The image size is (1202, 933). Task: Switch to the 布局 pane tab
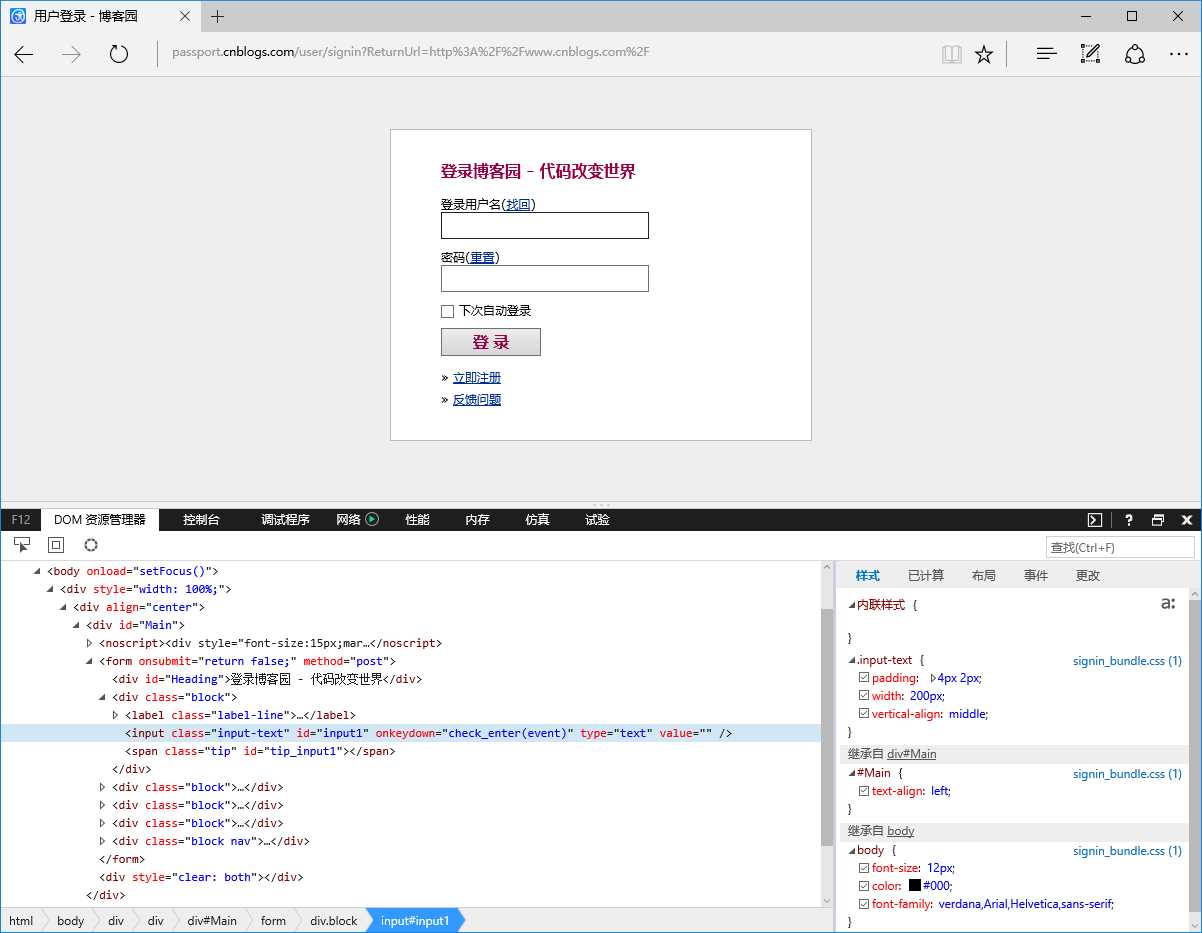coord(984,575)
